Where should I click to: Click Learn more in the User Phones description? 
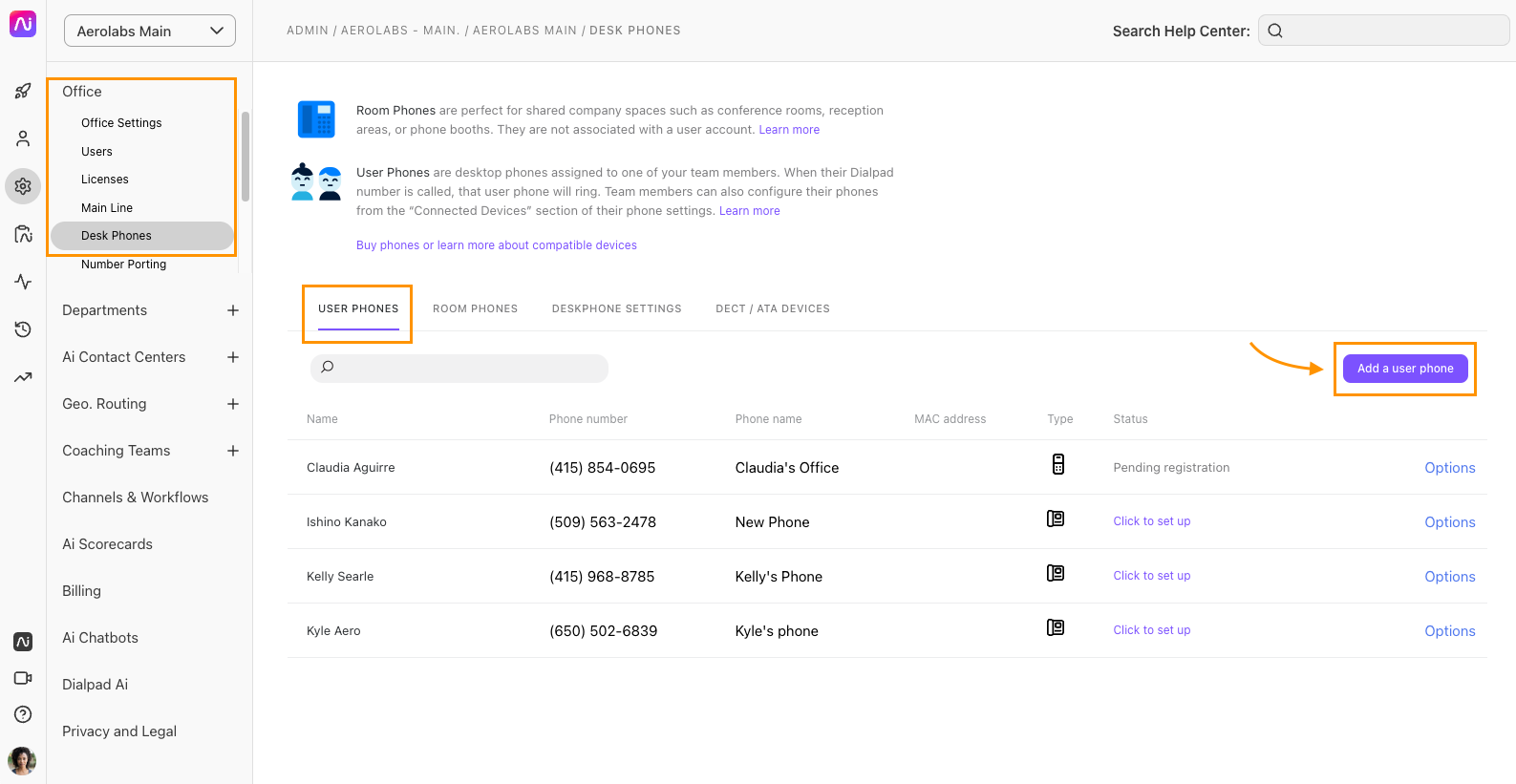pyautogui.click(x=750, y=211)
